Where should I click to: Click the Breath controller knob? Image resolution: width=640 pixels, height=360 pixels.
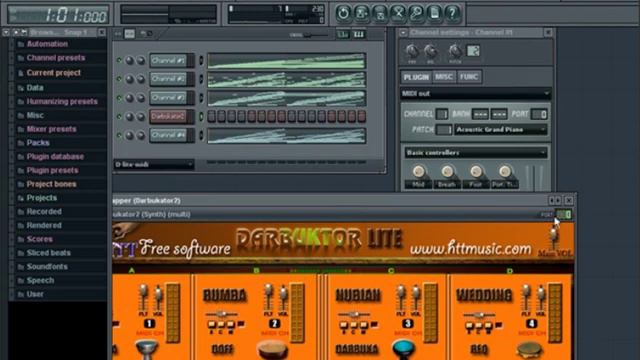447,171
